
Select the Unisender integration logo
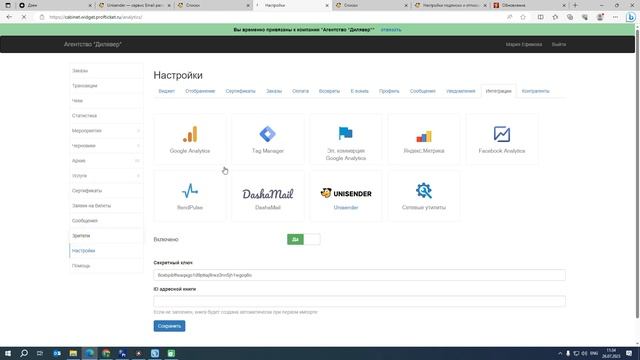coord(346,193)
